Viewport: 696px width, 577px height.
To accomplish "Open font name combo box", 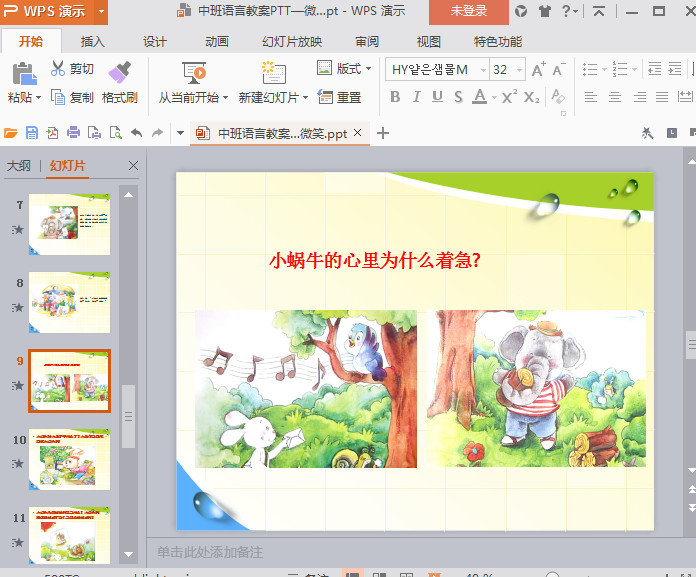I will tap(437, 69).
